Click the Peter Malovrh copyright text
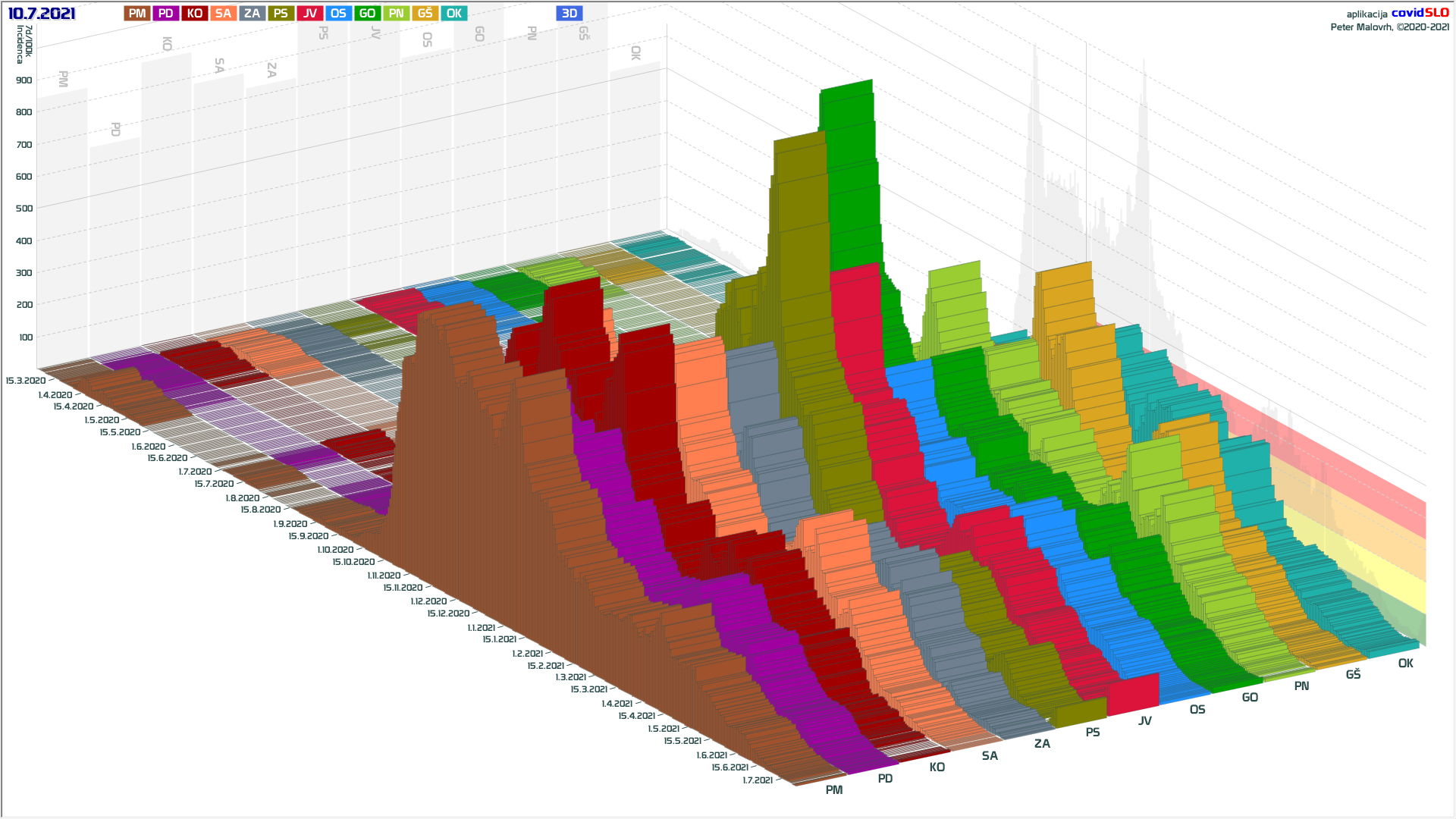 1389,27
